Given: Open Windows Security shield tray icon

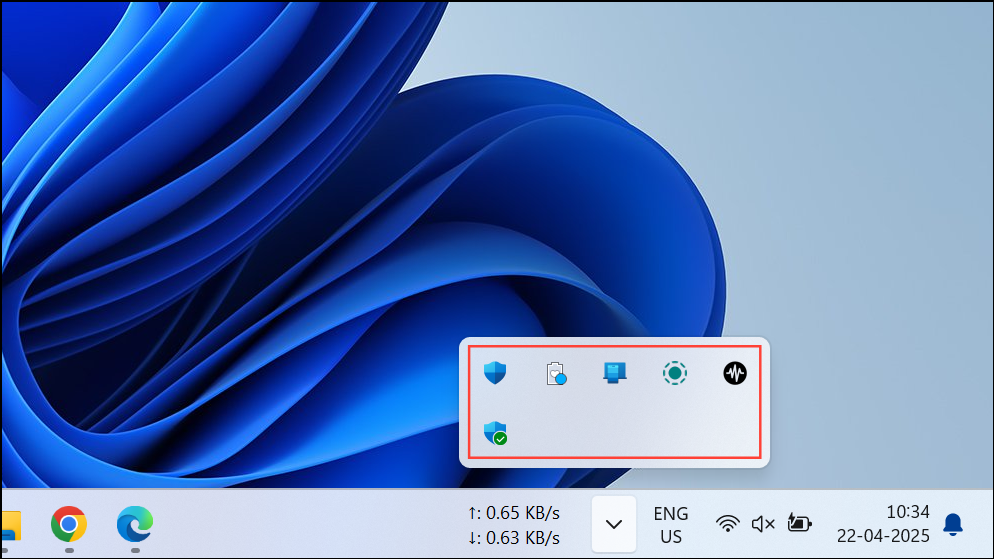Looking at the screenshot, I should (x=494, y=373).
